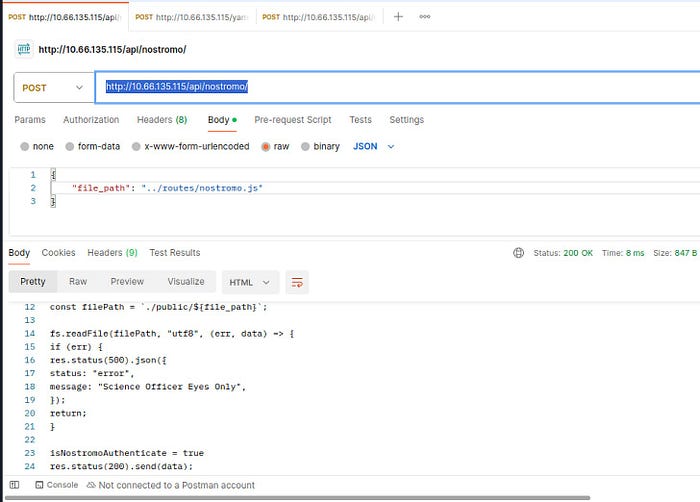Click response line res.status(500).json({
Screen dimensions: 700x502
[108, 360]
